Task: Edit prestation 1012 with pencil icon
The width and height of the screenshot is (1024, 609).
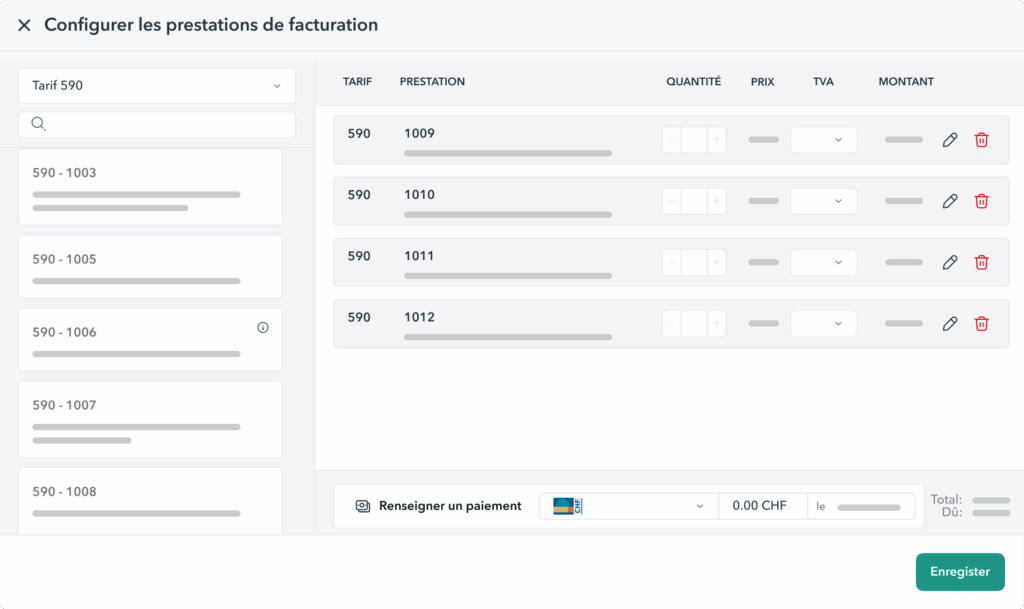Action: point(950,324)
